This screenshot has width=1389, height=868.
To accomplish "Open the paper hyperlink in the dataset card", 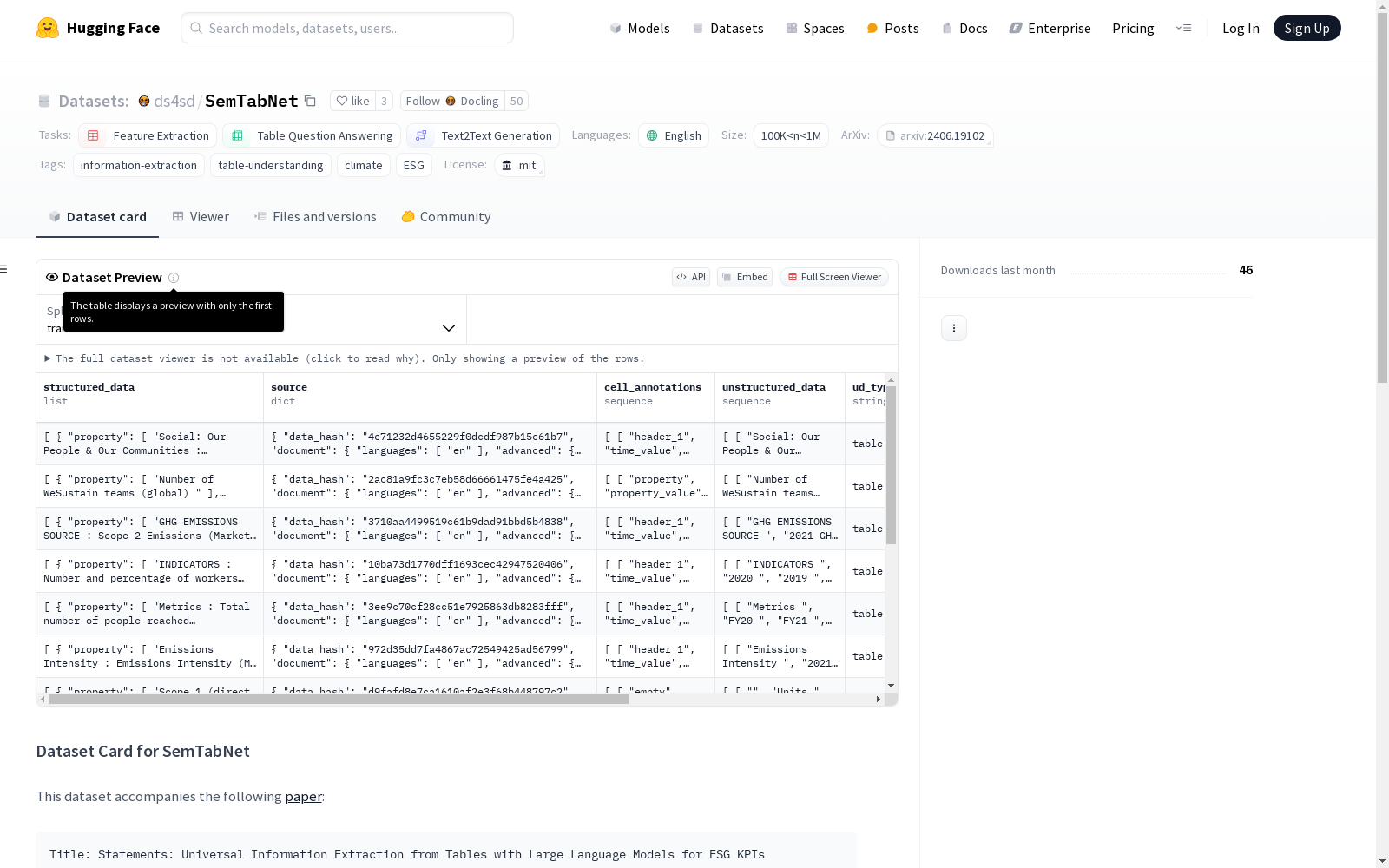I will (304, 796).
